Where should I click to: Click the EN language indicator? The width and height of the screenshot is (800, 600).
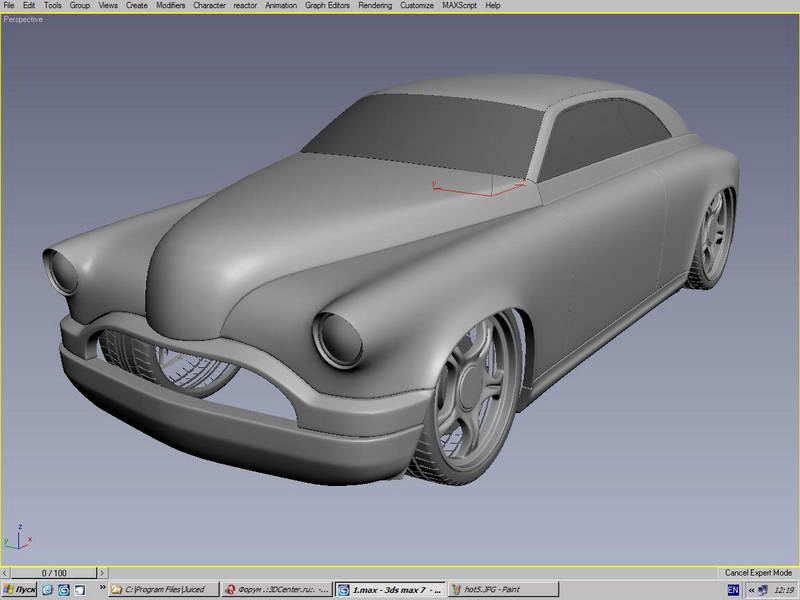(733, 590)
